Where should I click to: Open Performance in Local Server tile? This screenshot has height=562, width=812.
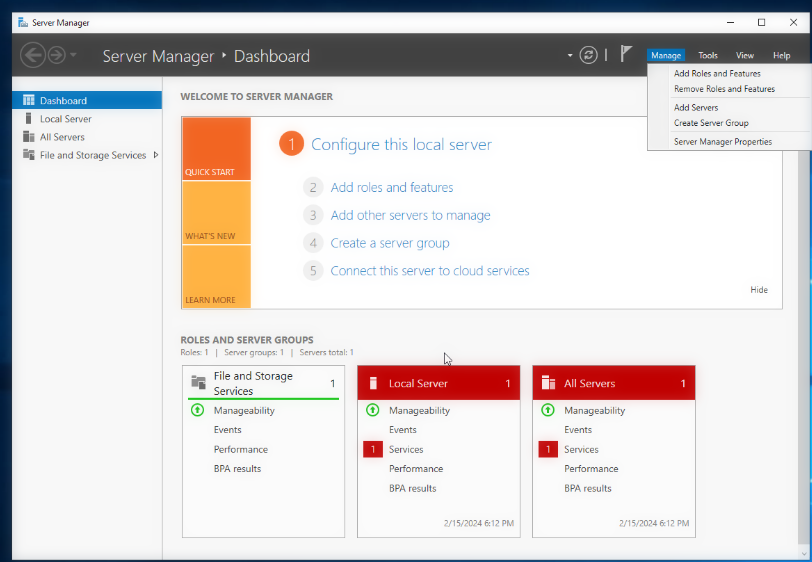point(416,469)
